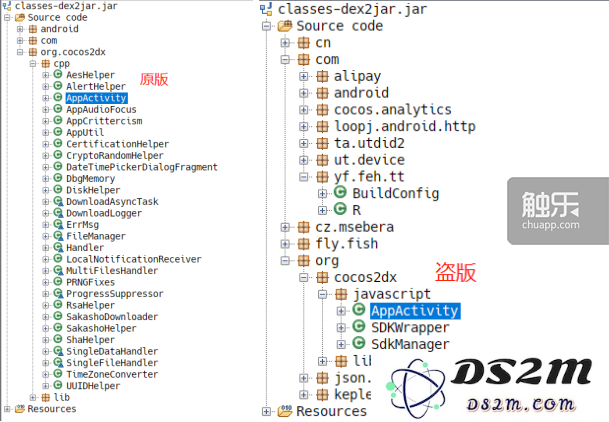Select ProgressSuppressor class label
The width and height of the screenshot is (609, 422).
point(115,293)
